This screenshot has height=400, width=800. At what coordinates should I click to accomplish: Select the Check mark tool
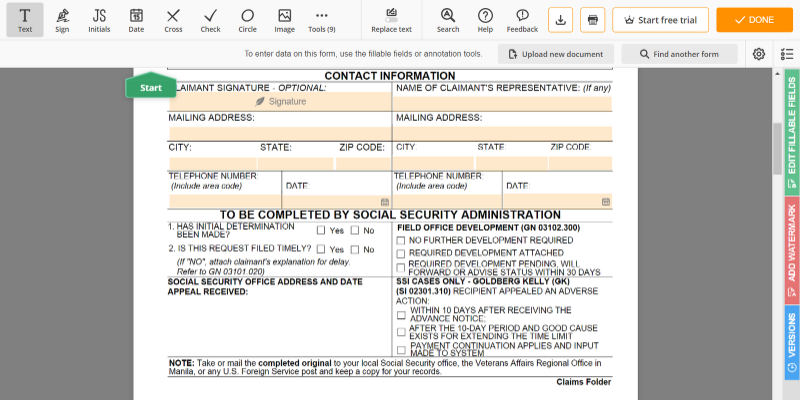coord(210,20)
